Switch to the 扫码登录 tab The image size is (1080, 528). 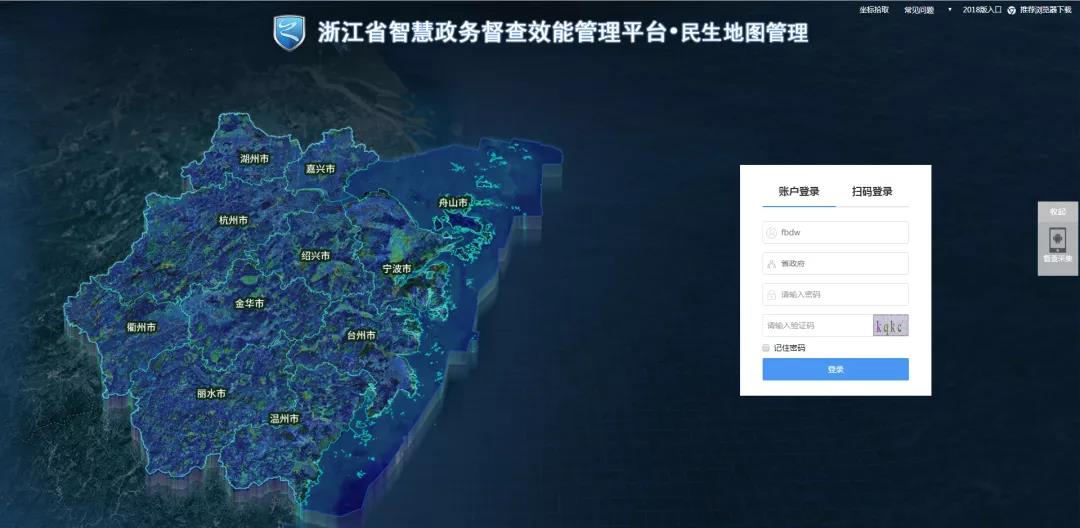pyautogui.click(x=872, y=192)
